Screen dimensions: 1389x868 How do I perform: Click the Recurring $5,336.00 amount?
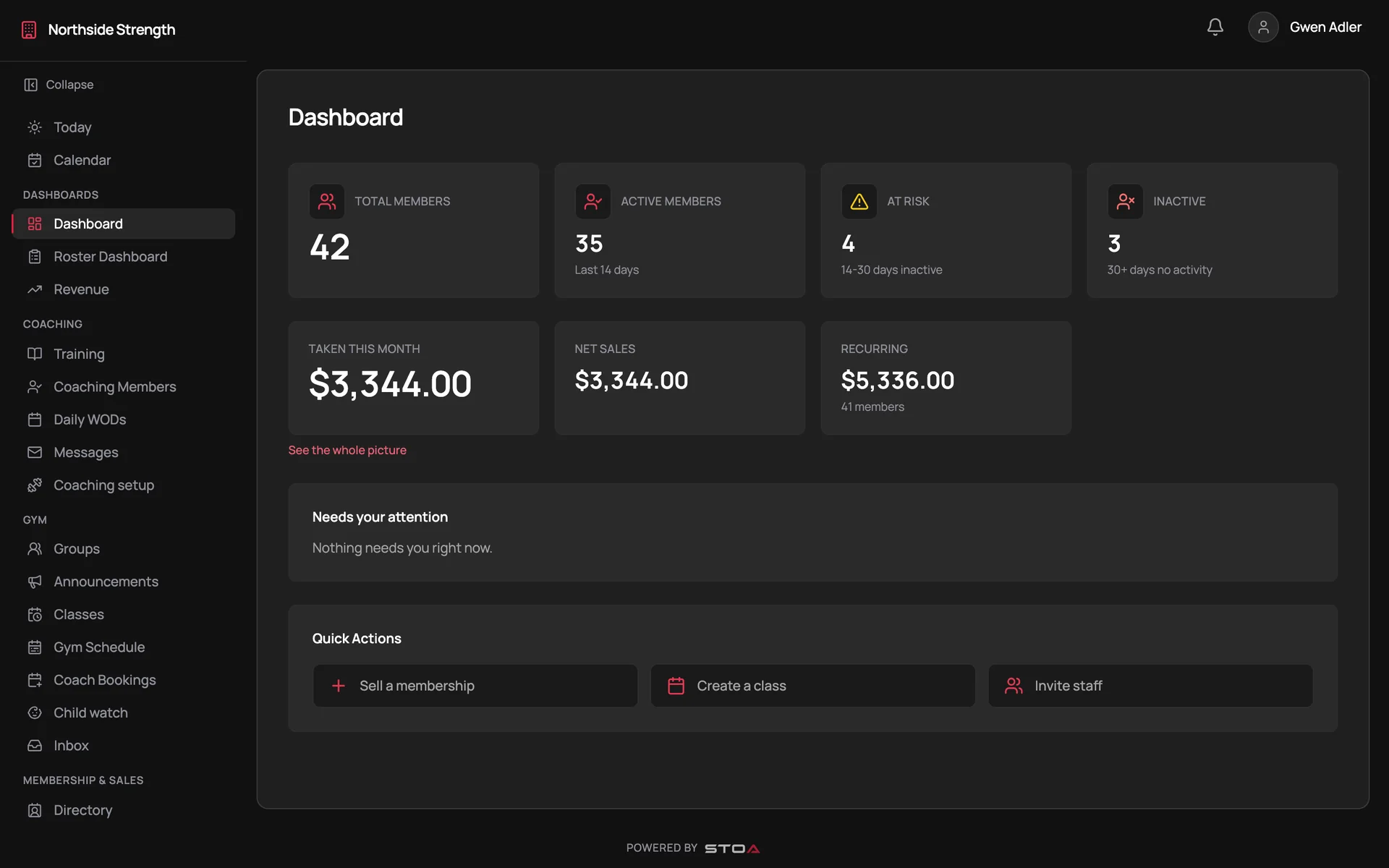(x=898, y=380)
